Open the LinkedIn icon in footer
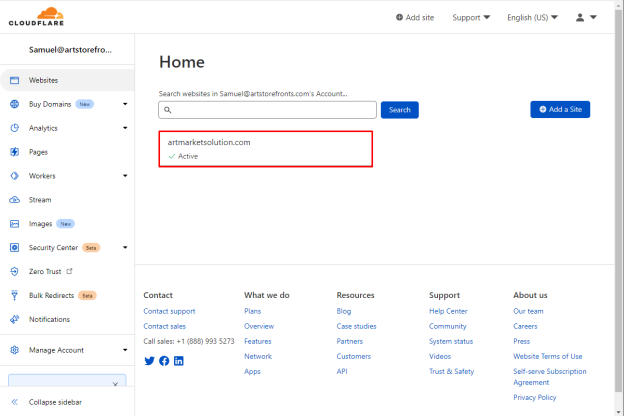 coord(179,361)
